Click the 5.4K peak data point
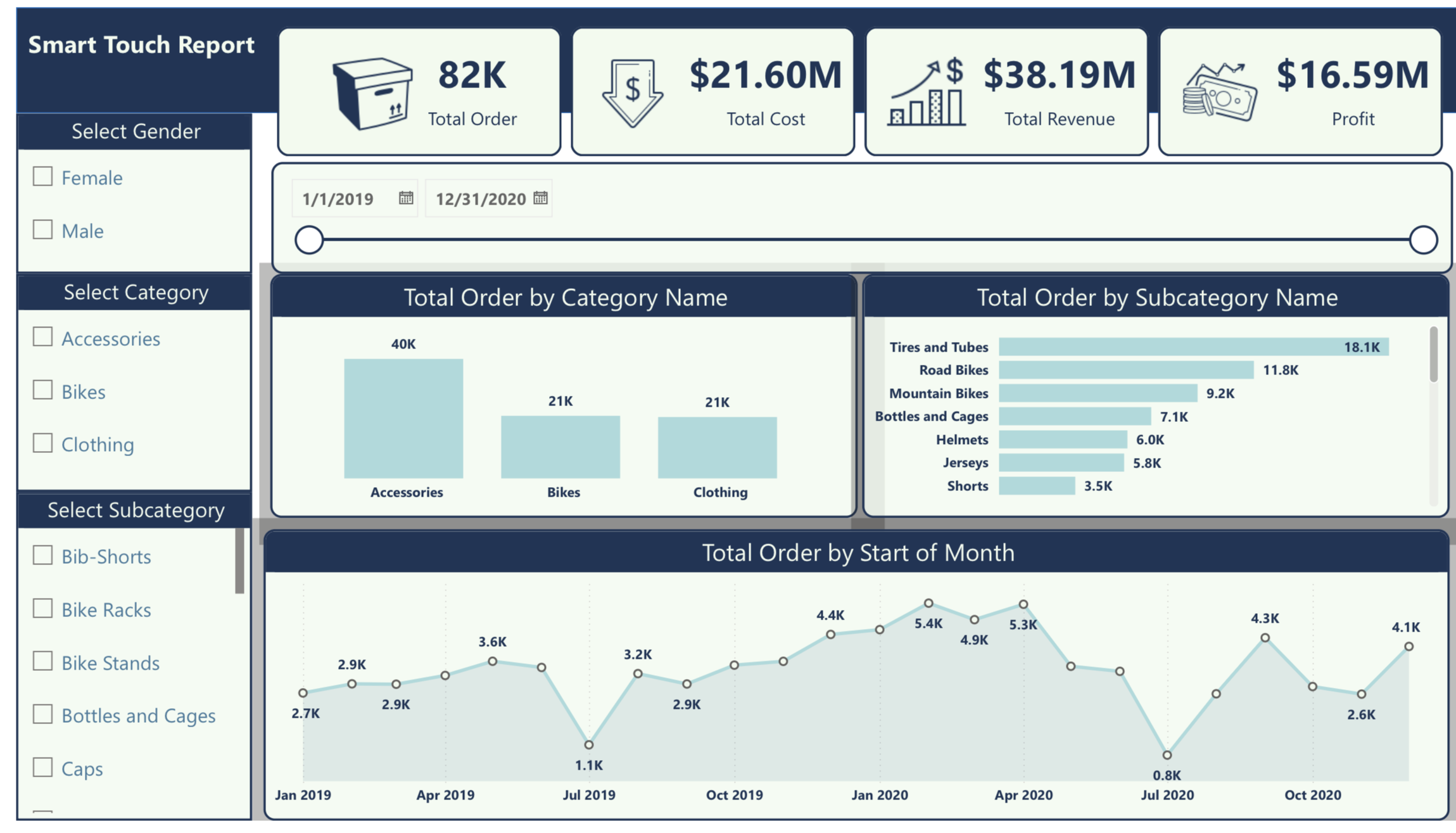This screenshot has width=1456, height=833. coord(928,603)
